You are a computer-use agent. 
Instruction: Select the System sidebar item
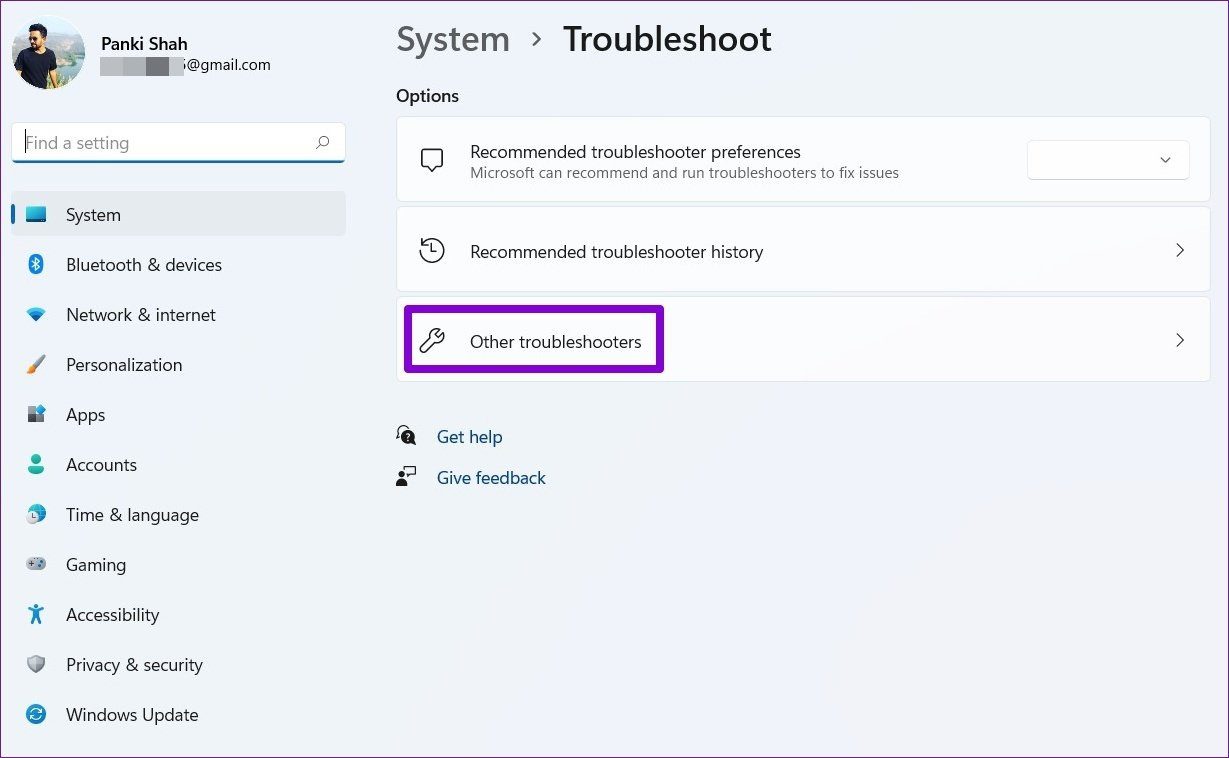[178, 214]
